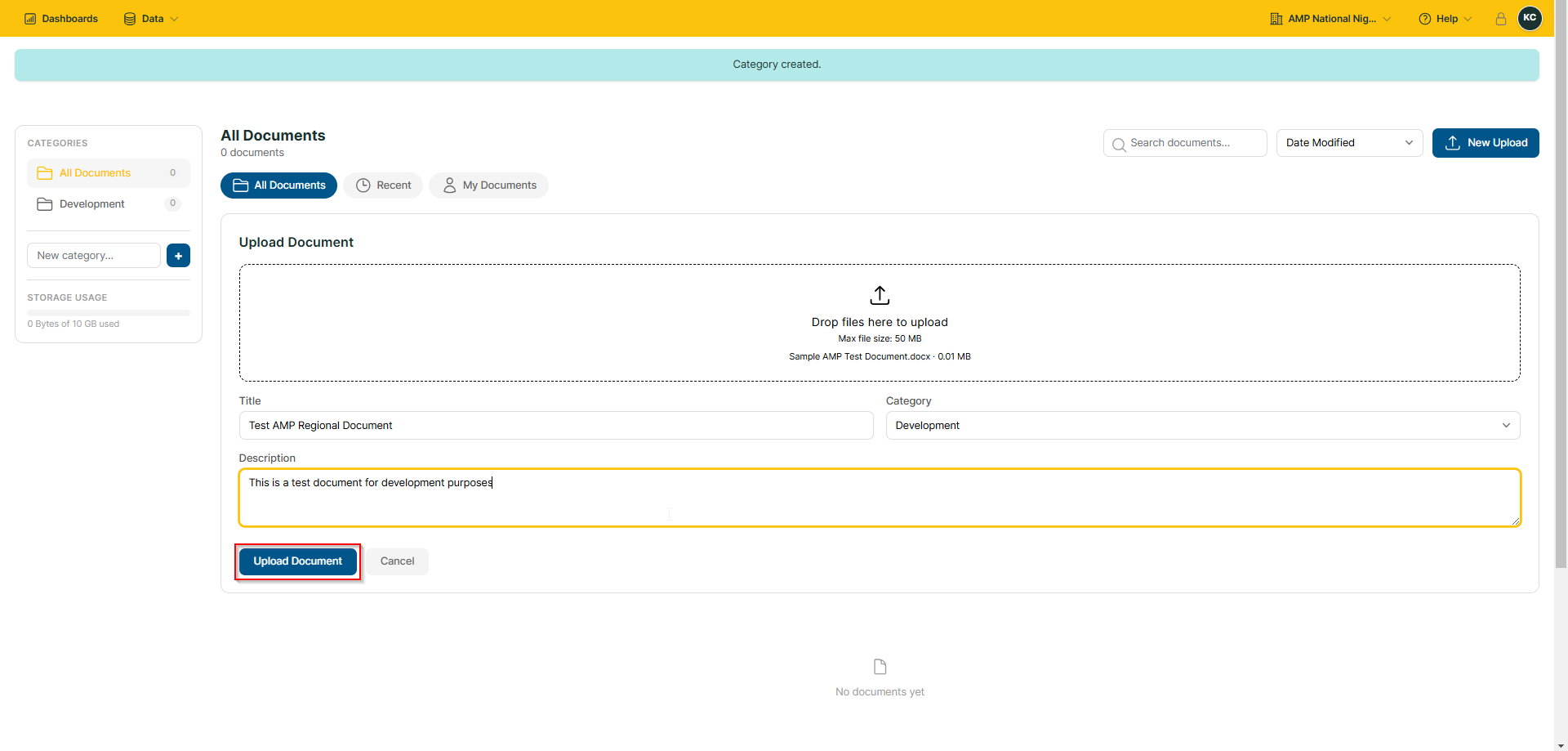The width and height of the screenshot is (1568, 751).
Task: Click the Development folder icon in sidebar
Action: pos(45,204)
